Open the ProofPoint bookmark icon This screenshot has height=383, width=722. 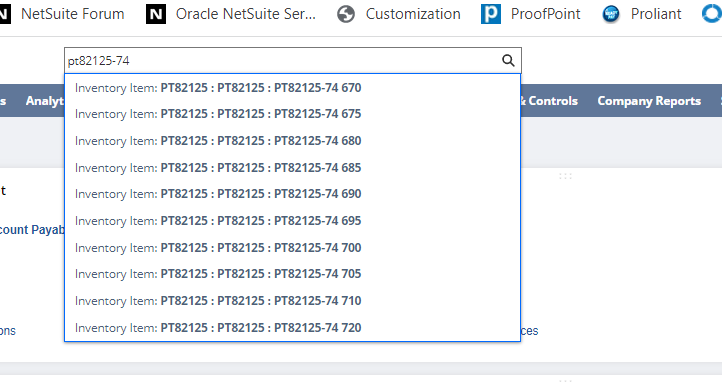click(x=490, y=14)
